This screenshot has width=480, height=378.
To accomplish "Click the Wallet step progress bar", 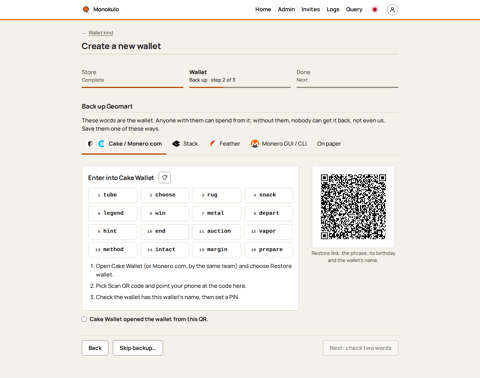I will point(240,87).
